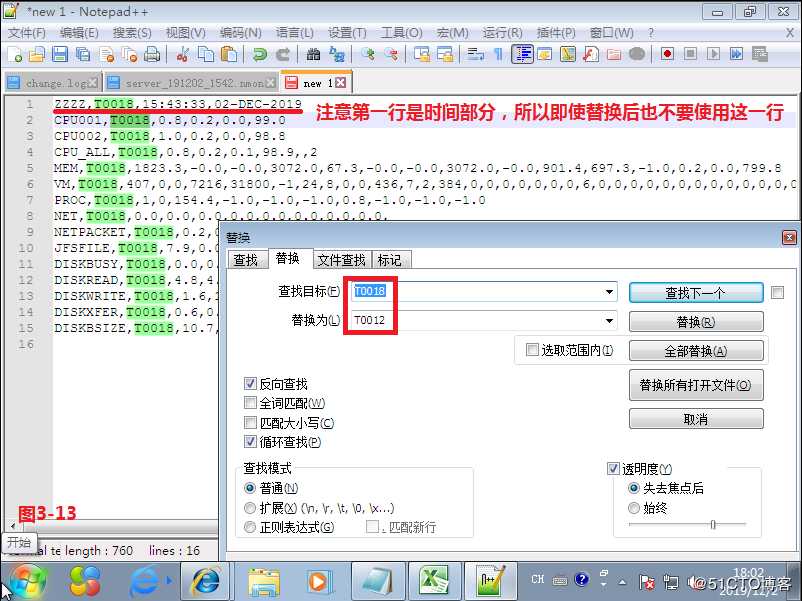This screenshot has width=802, height=601.
Task: Click the 替换为 input field containing T0012
Action: point(484,321)
